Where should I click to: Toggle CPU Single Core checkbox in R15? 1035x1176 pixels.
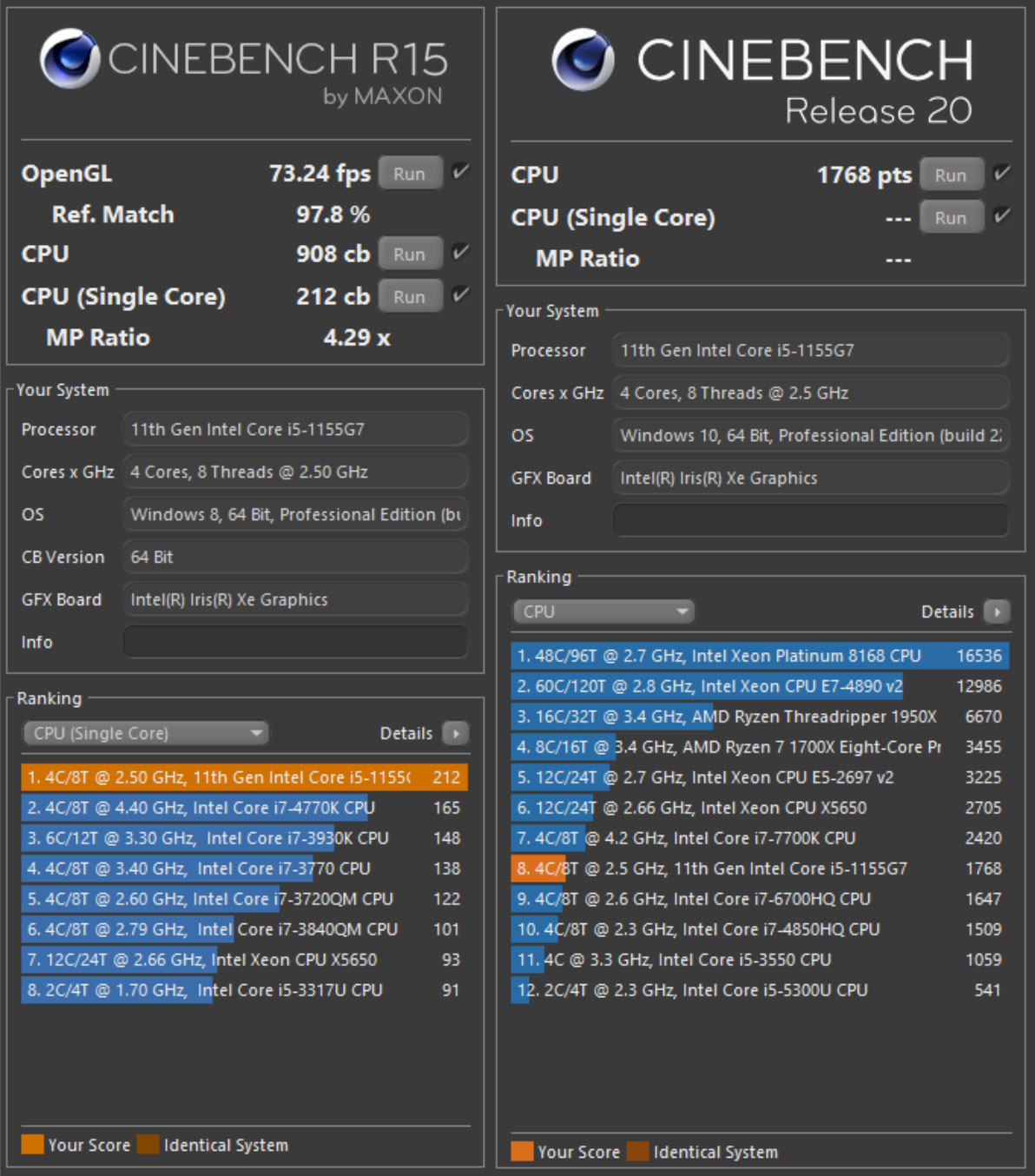[x=460, y=294]
